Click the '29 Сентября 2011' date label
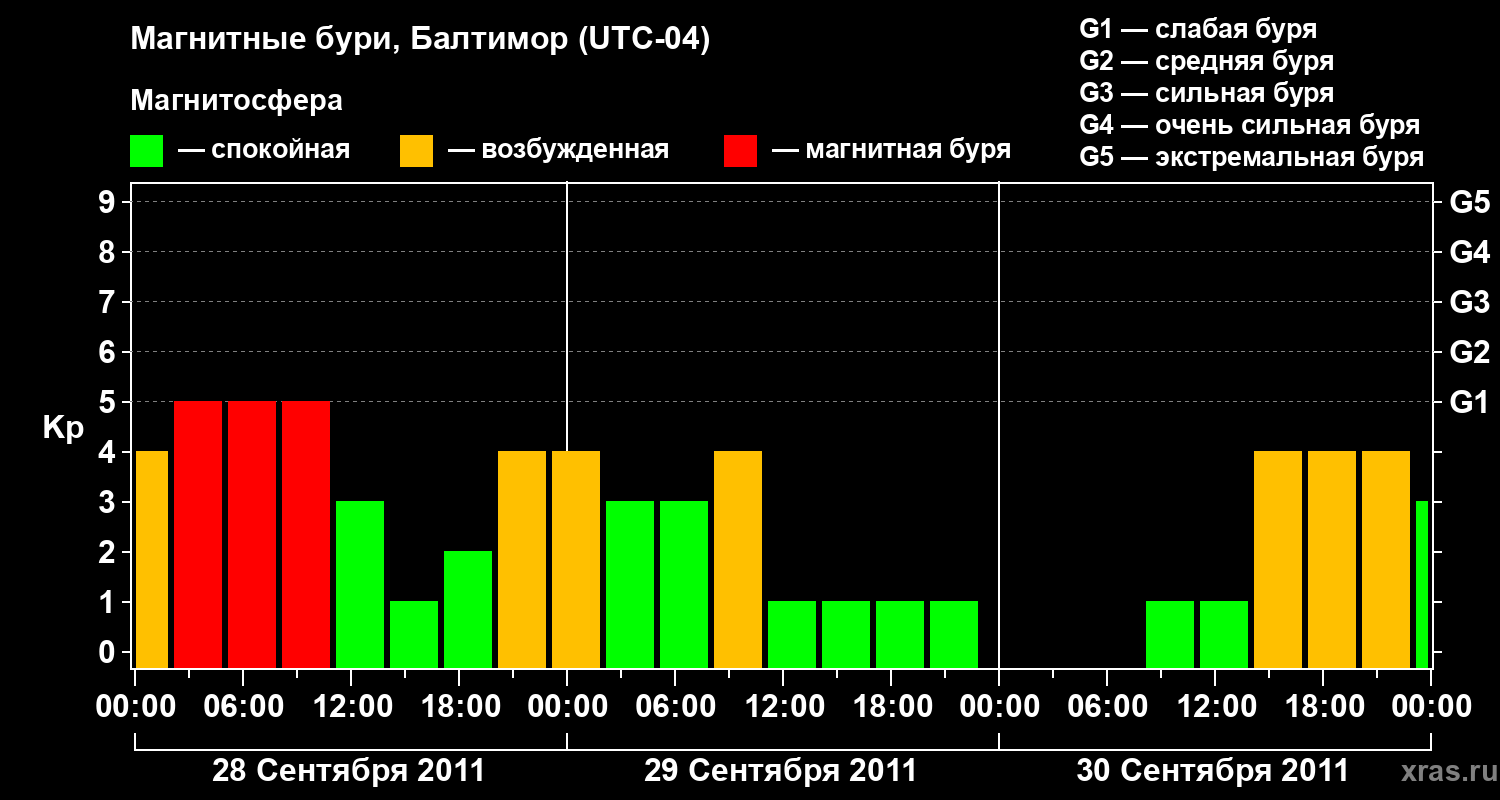Image resolution: width=1500 pixels, height=800 pixels. point(781,771)
